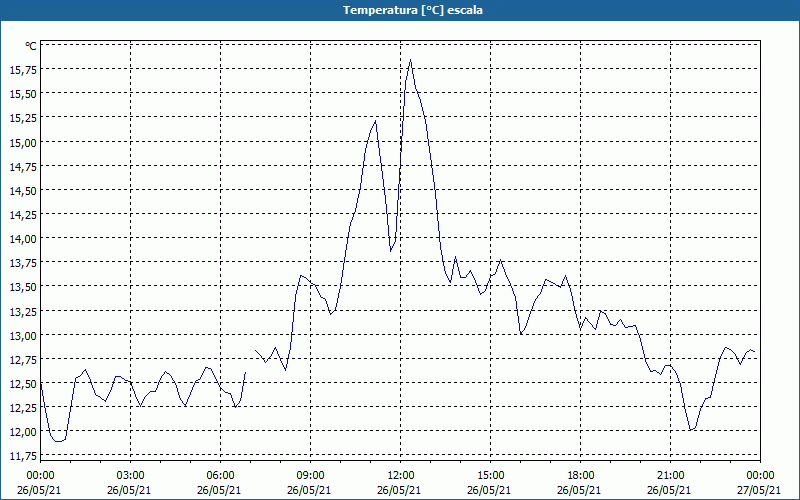Click the 06:00 time label
800x500 pixels.
(x=220, y=476)
